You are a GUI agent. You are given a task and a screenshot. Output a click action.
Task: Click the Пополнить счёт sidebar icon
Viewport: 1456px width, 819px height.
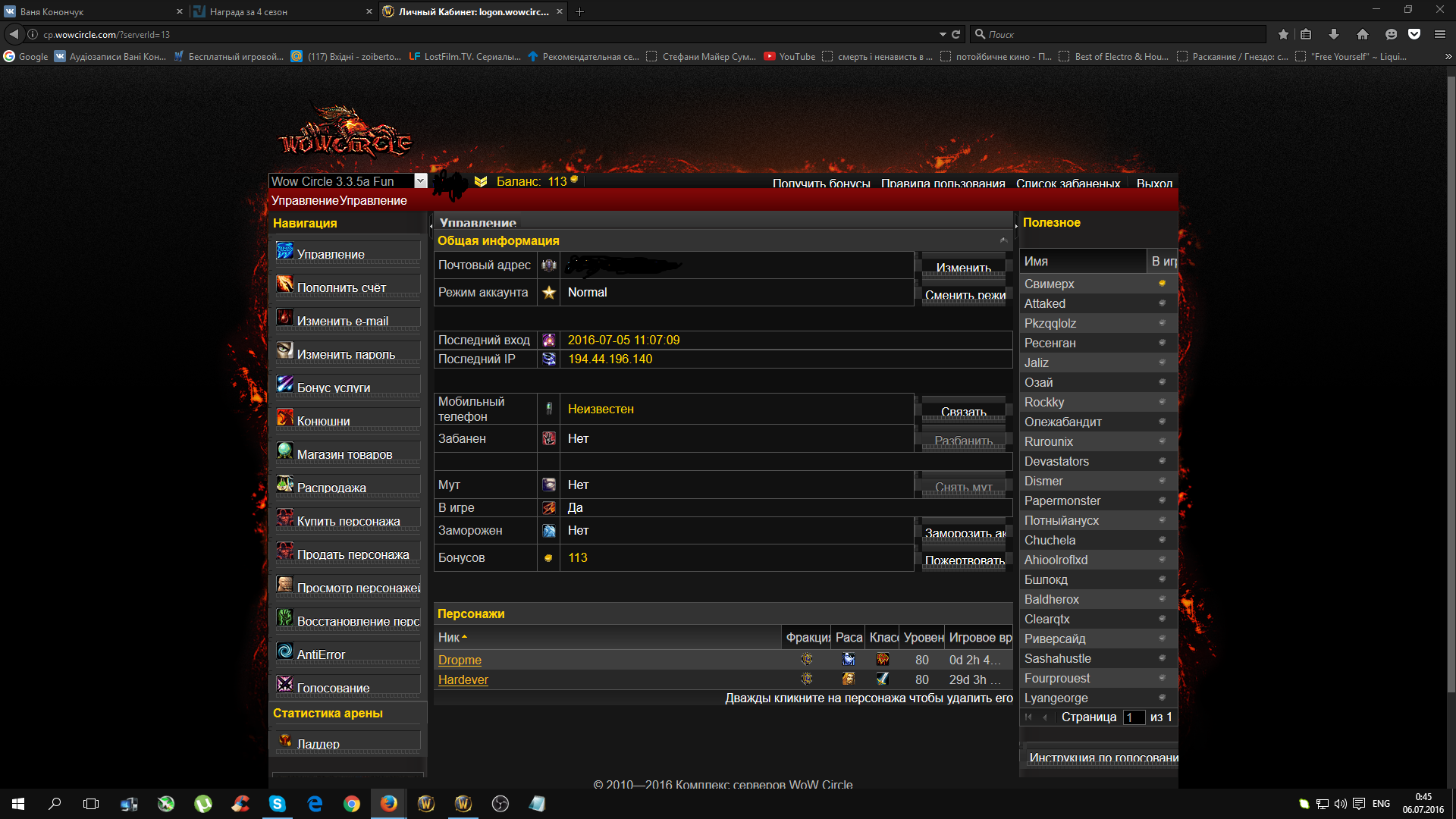pyautogui.click(x=284, y=284)
